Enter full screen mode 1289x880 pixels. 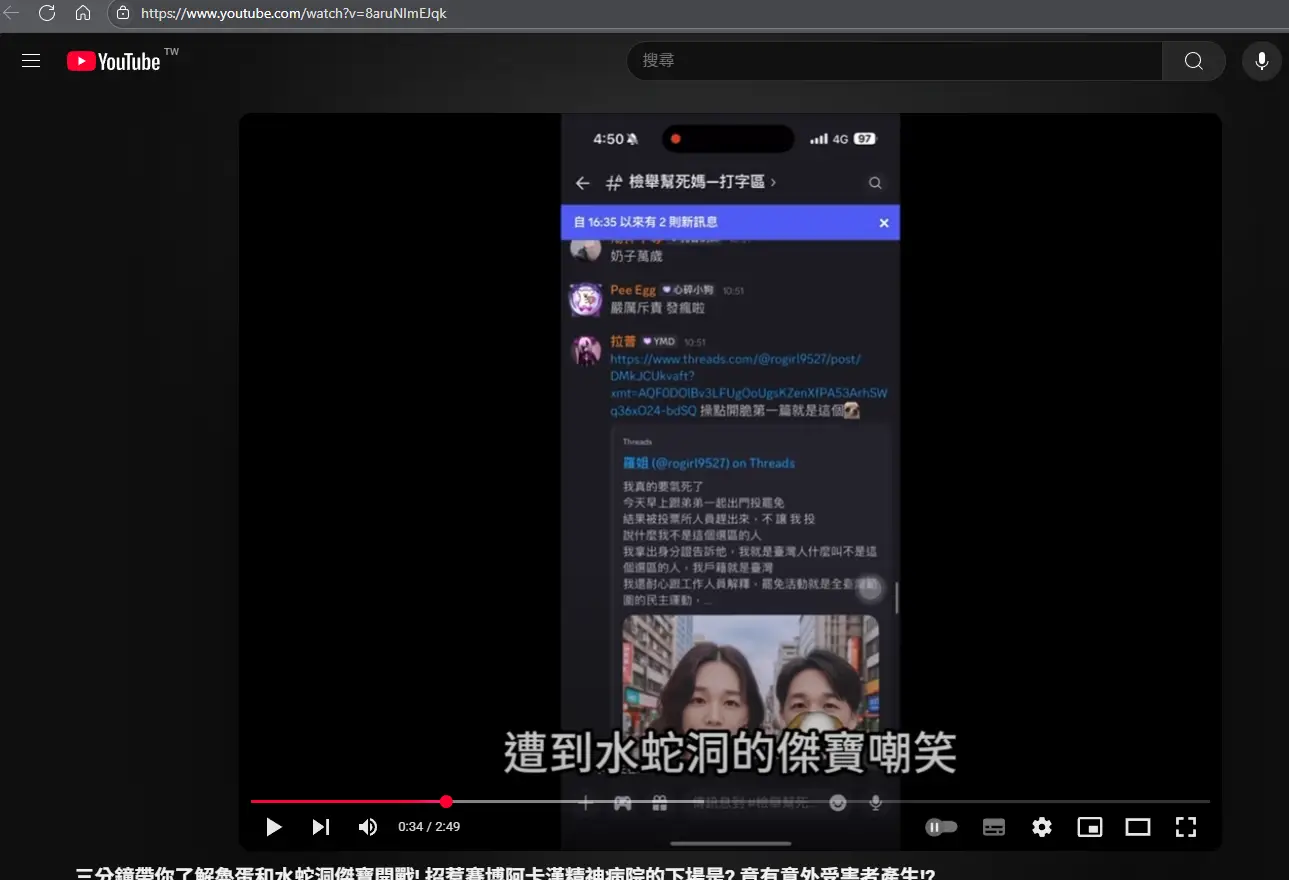[x=1186, y=827]
